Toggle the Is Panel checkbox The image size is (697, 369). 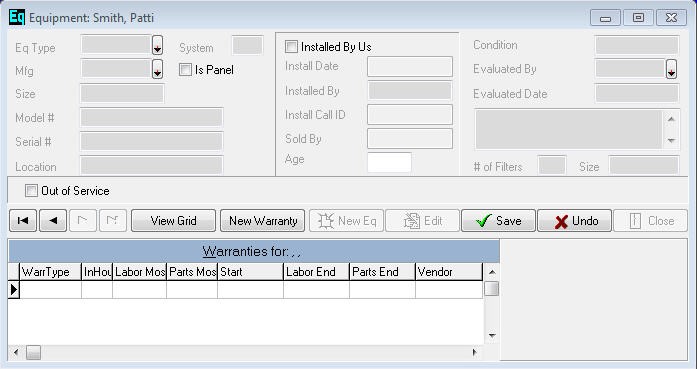pos(185,70)
